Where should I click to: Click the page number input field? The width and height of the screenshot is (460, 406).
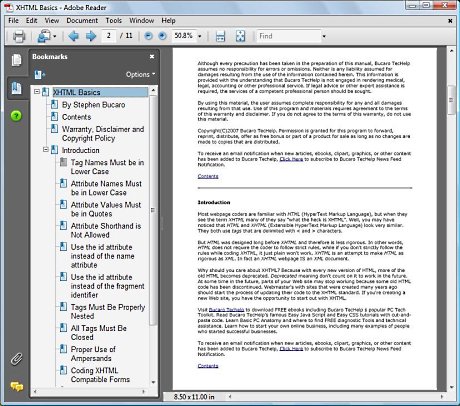(x=109, y=36)
